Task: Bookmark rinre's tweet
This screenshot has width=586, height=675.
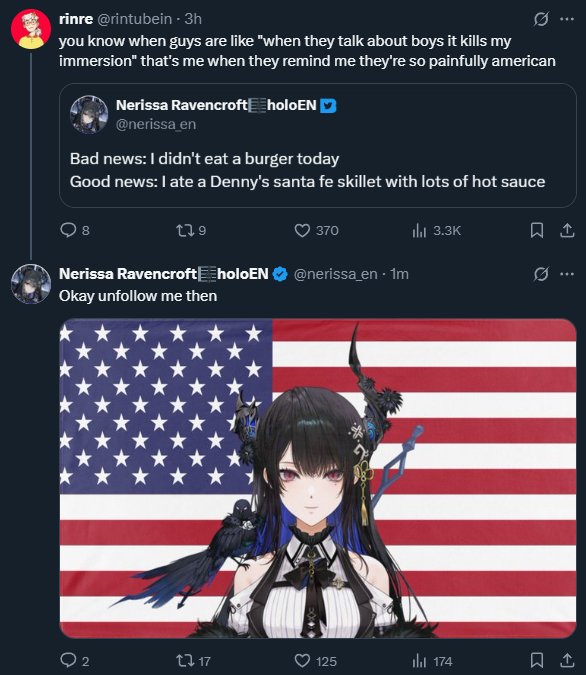Action: (x=536, y=230)
